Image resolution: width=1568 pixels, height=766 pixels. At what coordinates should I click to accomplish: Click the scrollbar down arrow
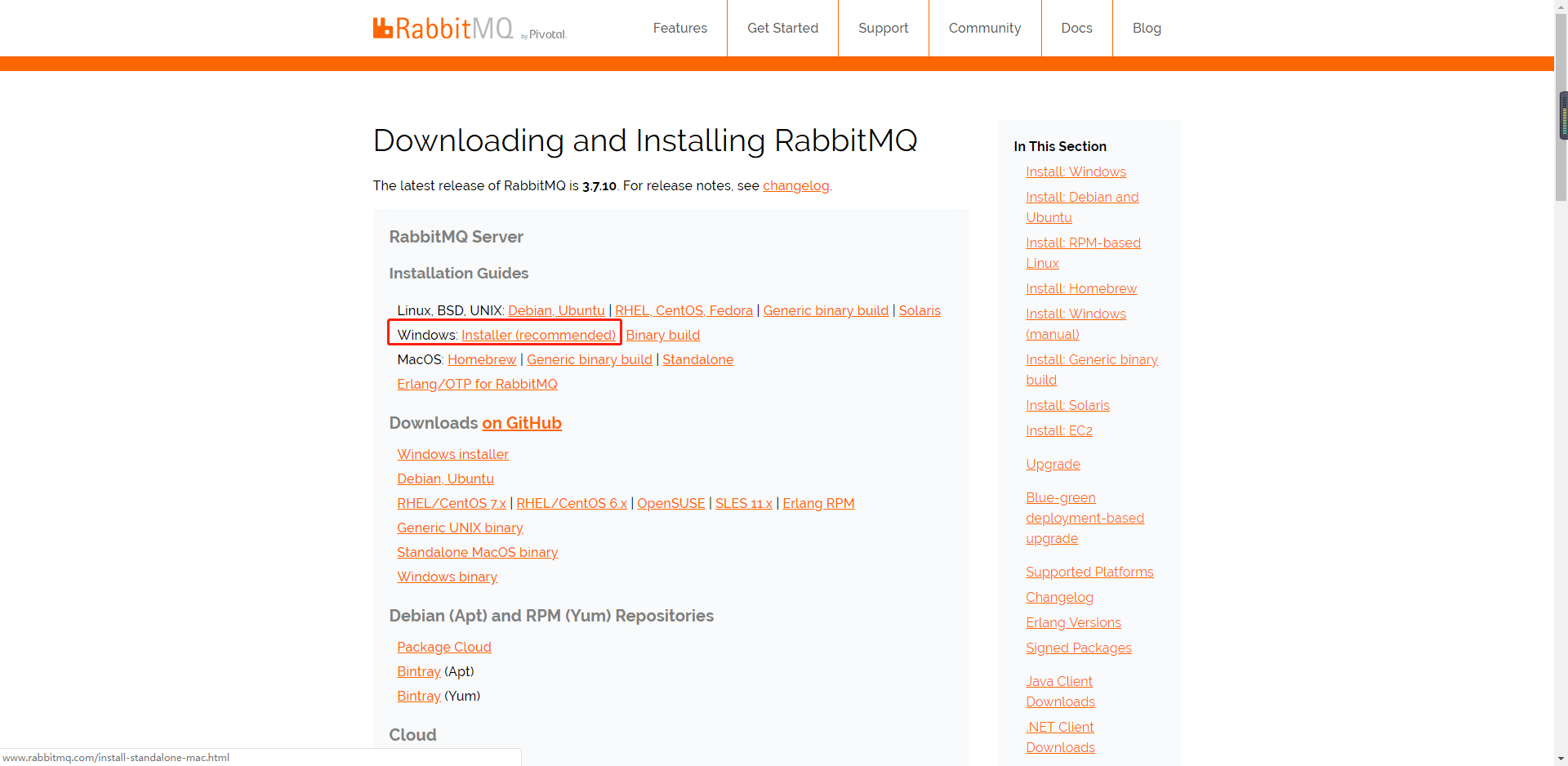(1561, 759)
